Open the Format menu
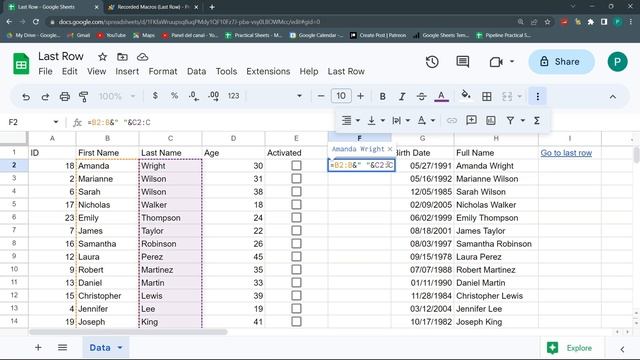The height and width of the screenshot is (360, 640). point(163,71)
